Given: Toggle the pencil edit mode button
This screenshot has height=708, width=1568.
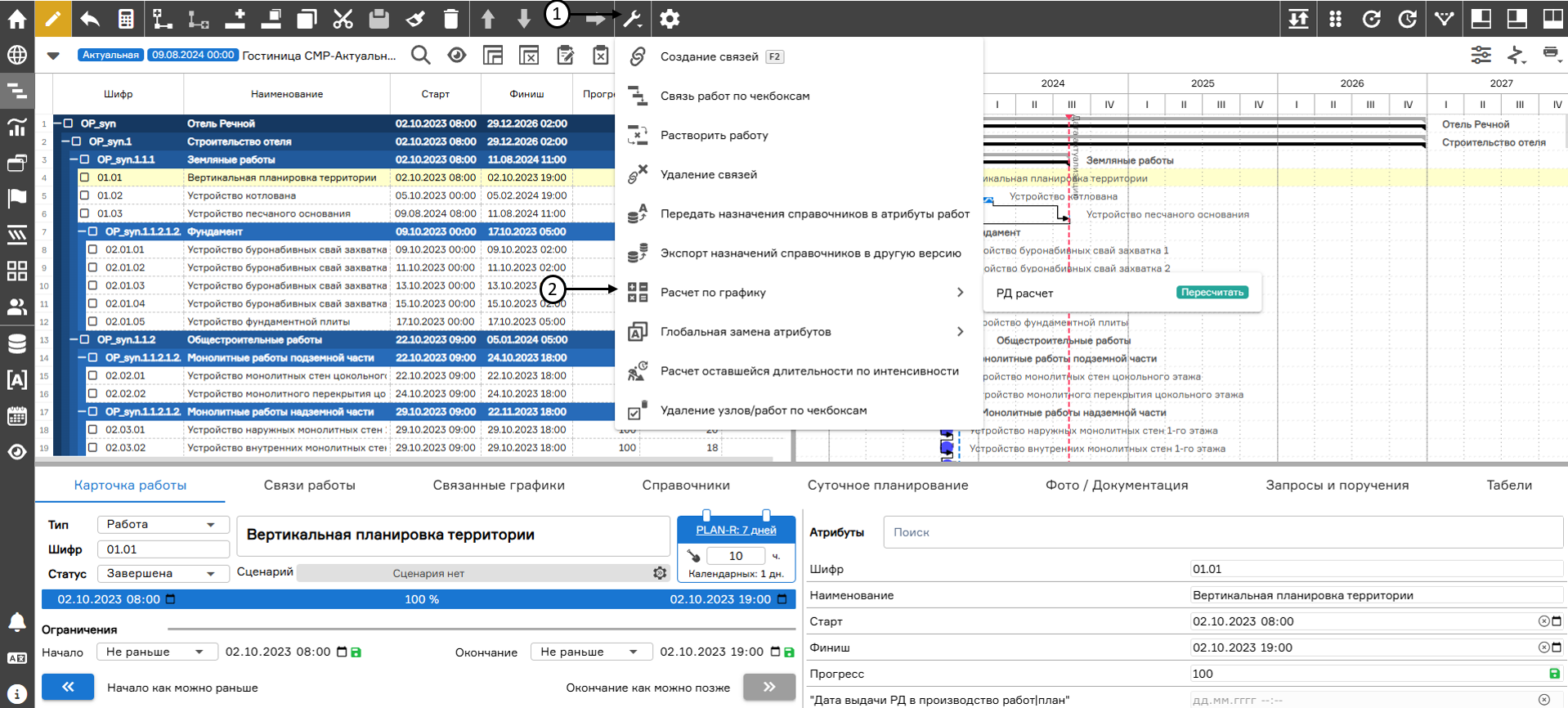Looking at the screenshot, I should coord(53,19).
